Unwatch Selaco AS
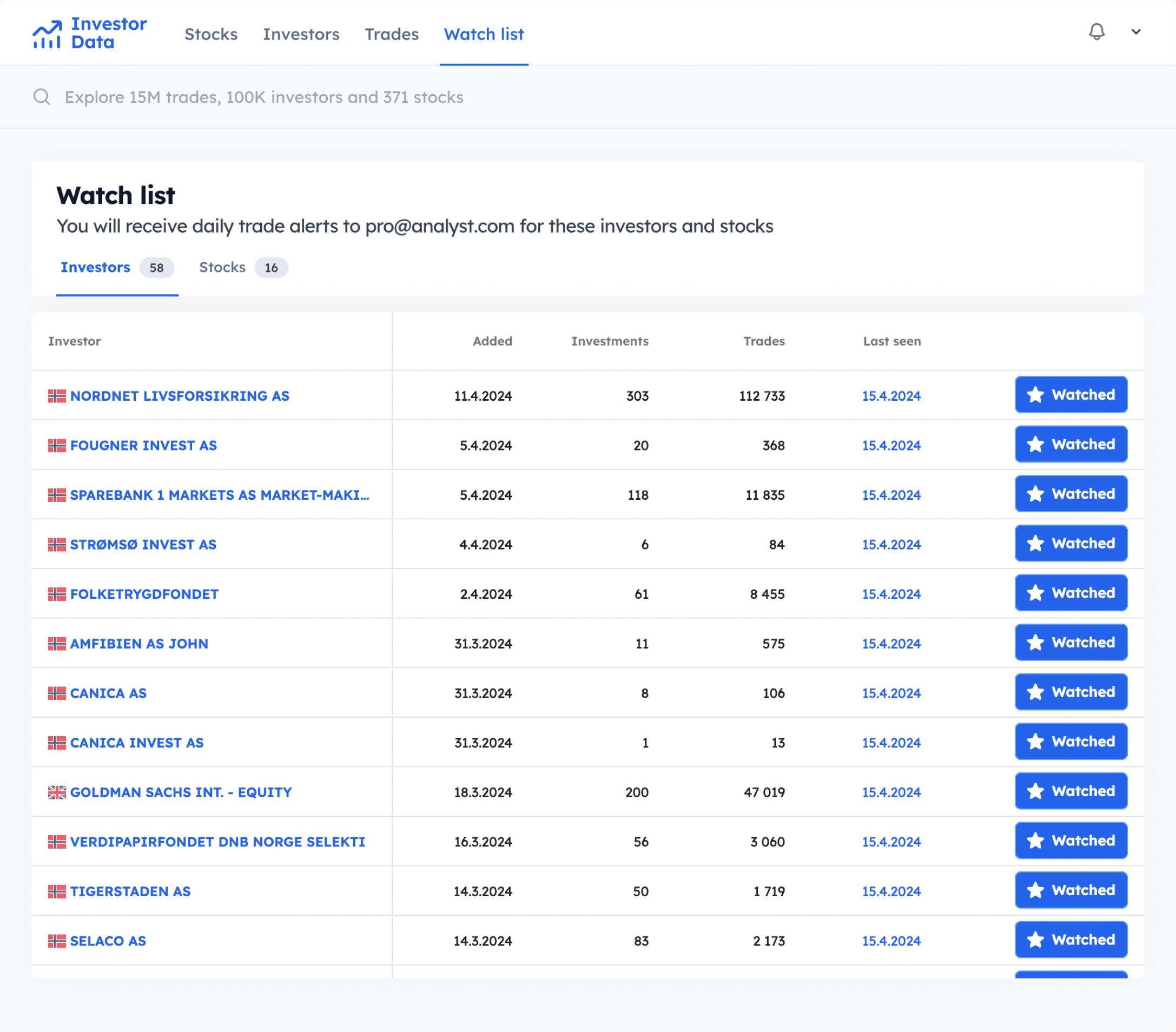 (1070, 939)
